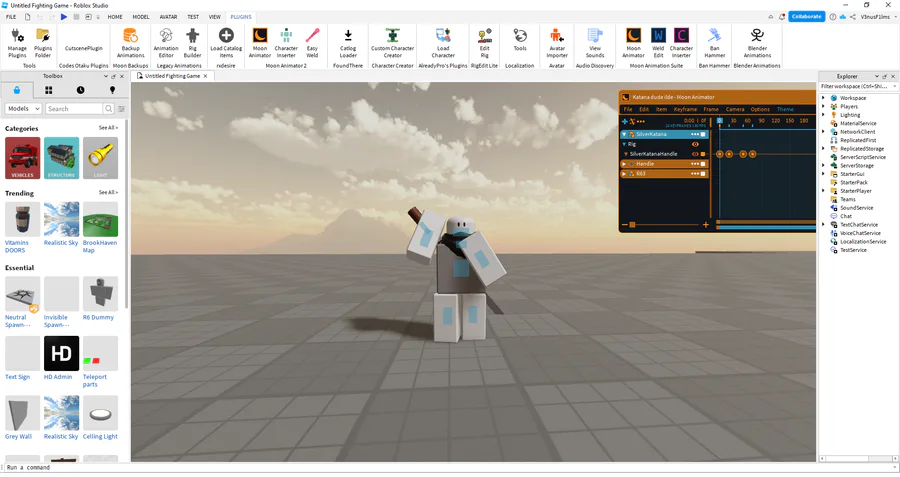
Task: Open the FILE menu
Action: coord(11,17)
